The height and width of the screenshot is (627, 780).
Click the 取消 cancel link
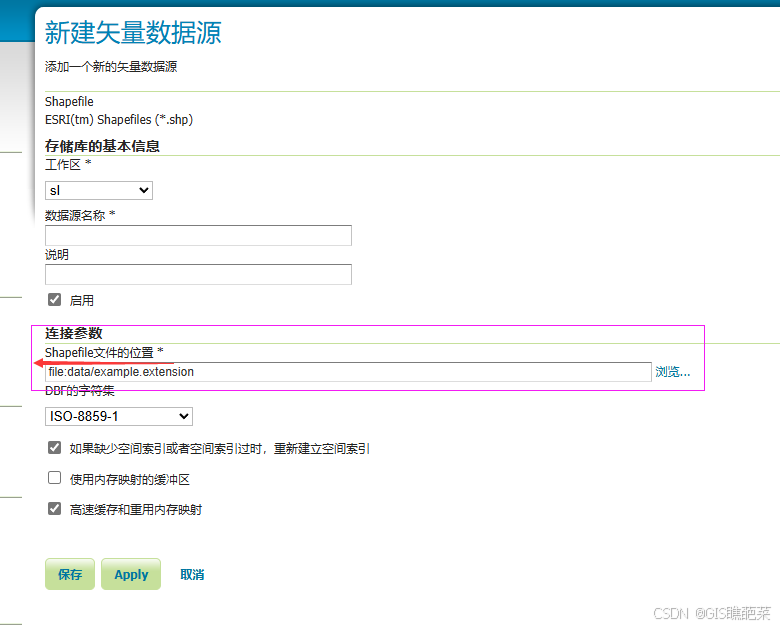192,575
